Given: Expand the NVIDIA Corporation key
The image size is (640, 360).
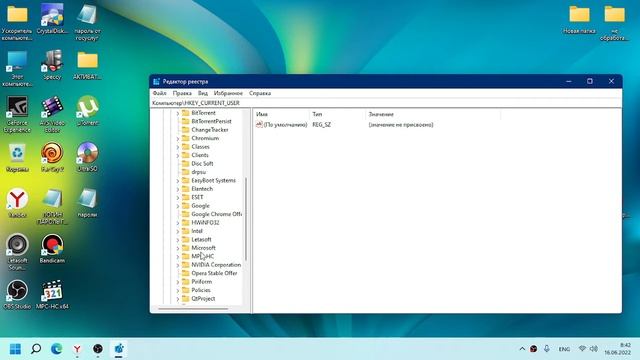Looking at the screenshot, I should [x=178, y=265].
